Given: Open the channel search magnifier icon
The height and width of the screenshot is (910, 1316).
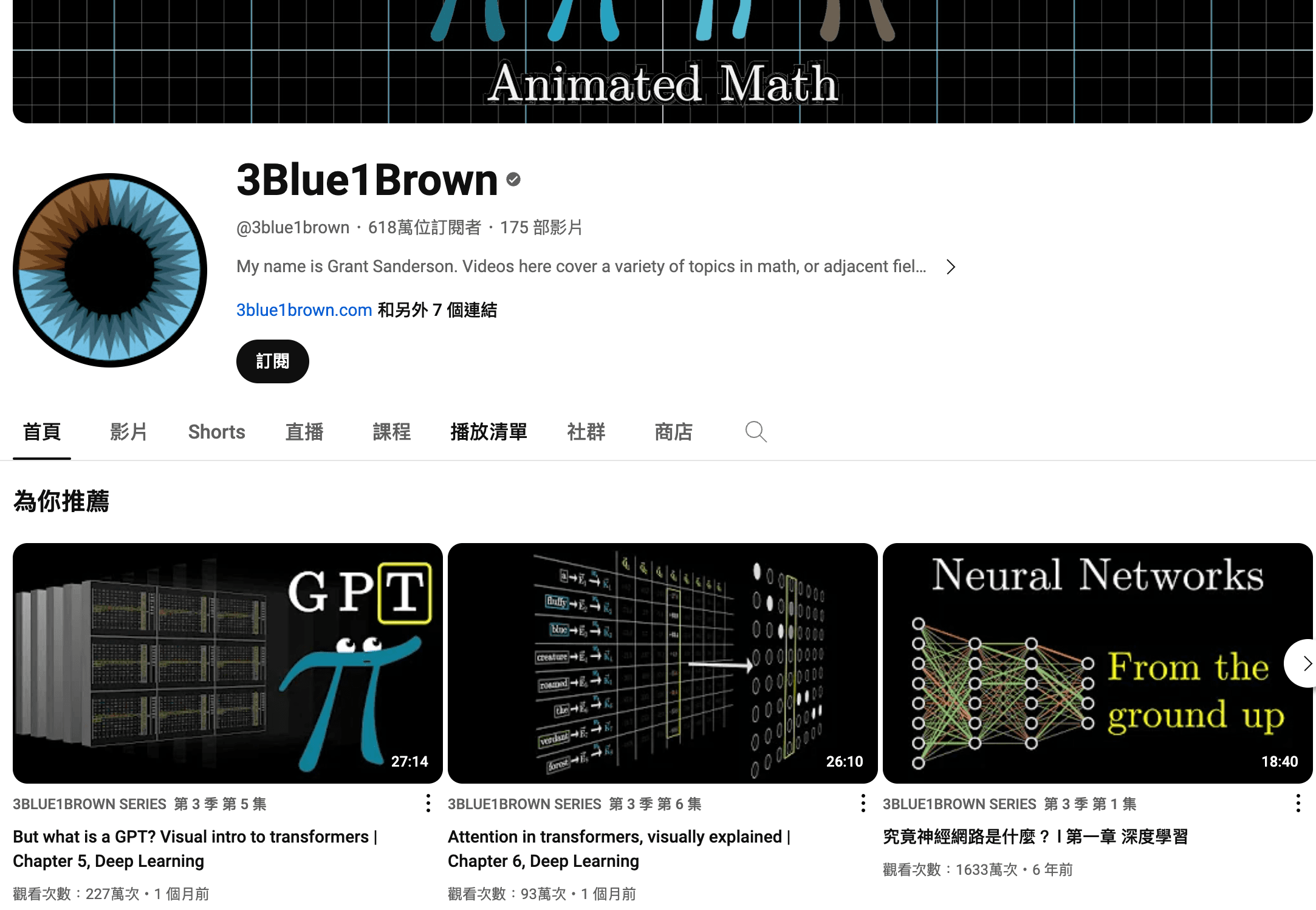Looking at the screenshot, I should coord(756,432).
